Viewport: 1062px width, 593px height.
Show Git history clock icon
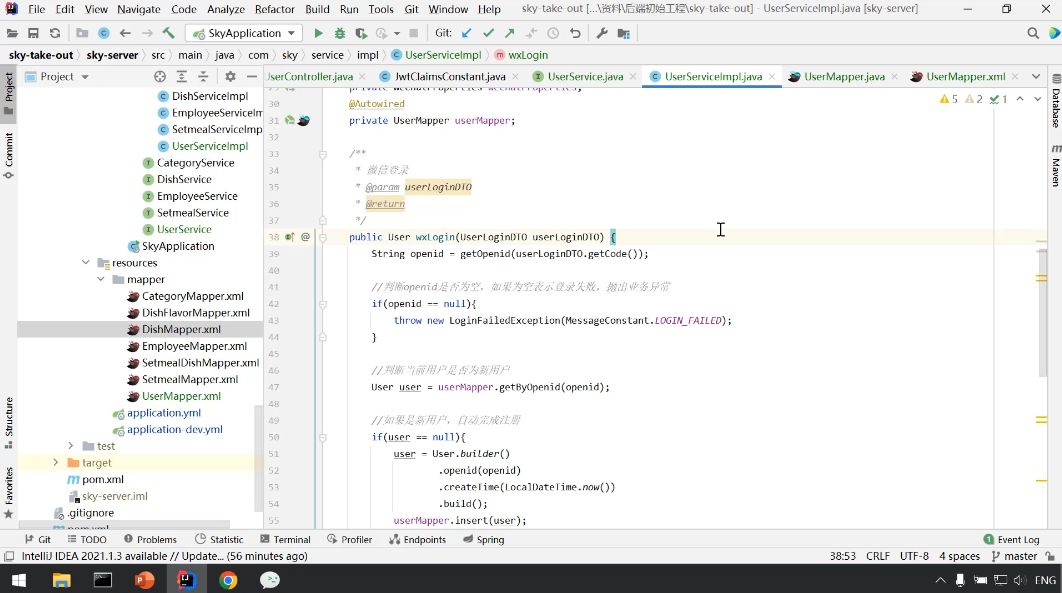(553, 33)
